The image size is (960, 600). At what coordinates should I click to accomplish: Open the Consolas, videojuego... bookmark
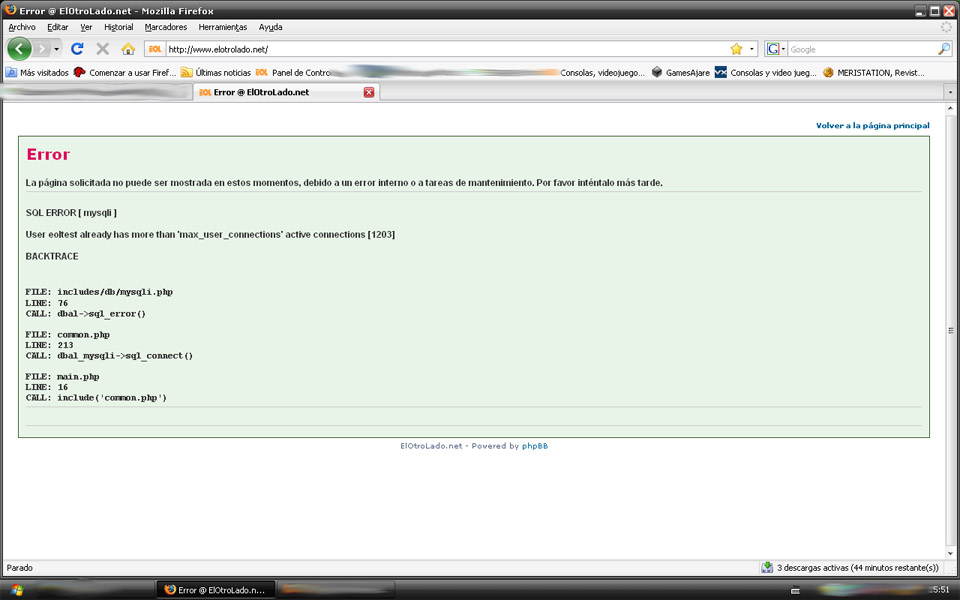coord(602,72)
